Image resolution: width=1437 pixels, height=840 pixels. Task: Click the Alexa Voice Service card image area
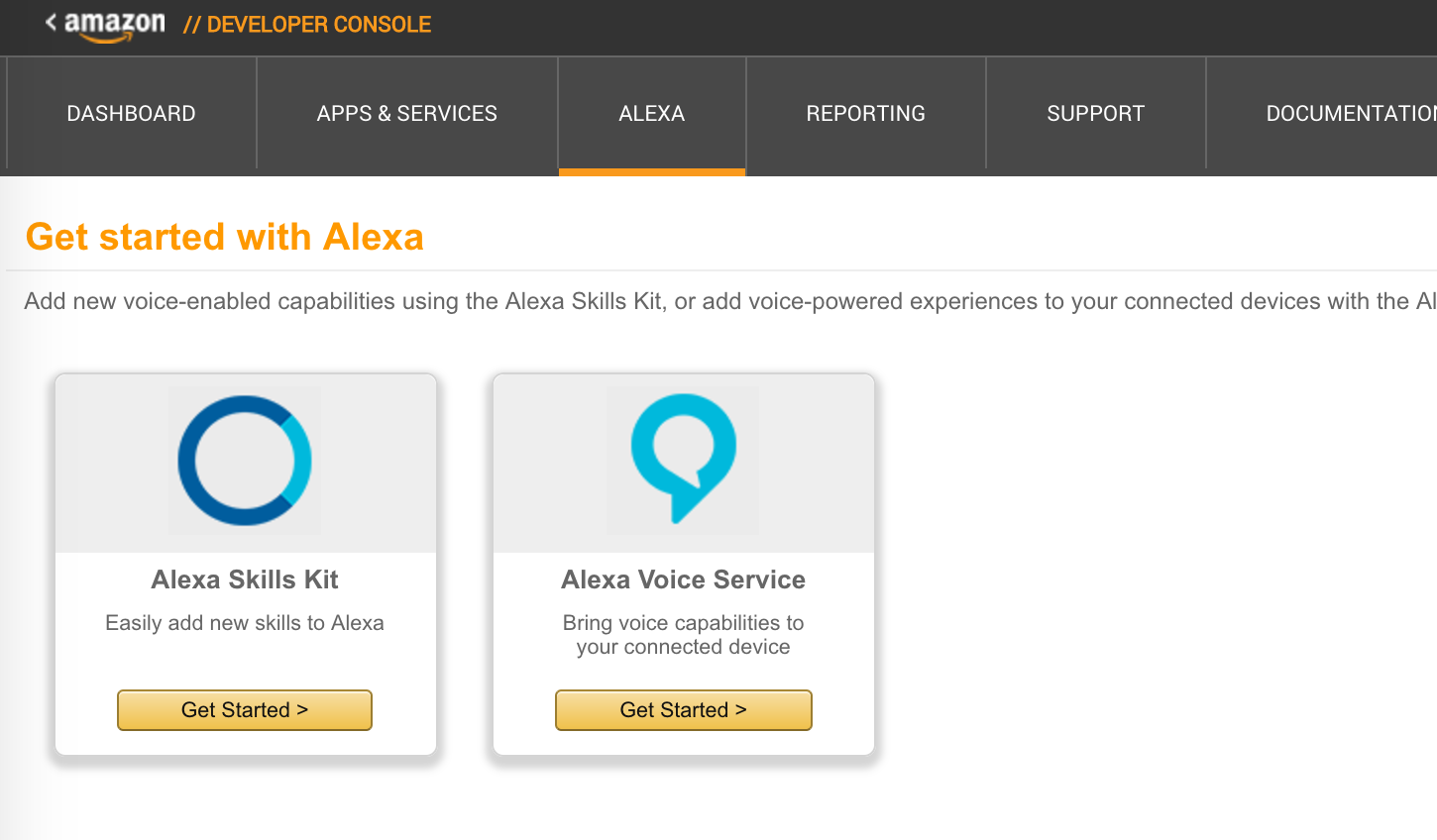click(x=684, y=464)
